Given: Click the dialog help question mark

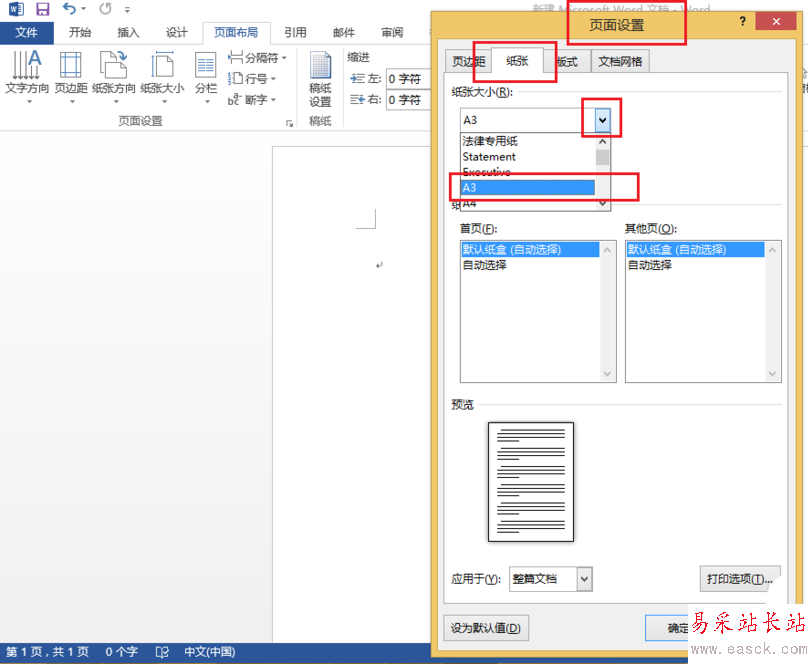Looking at the screenshot, I should [x=742, y=22].
